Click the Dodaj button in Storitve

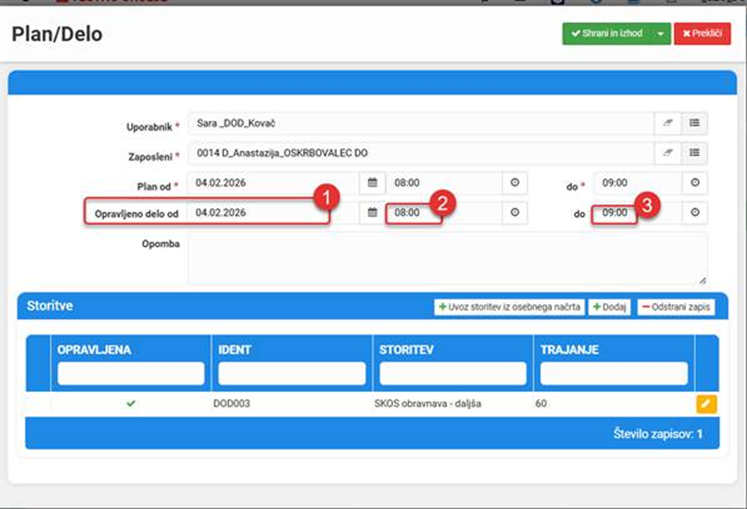(609, 307)
